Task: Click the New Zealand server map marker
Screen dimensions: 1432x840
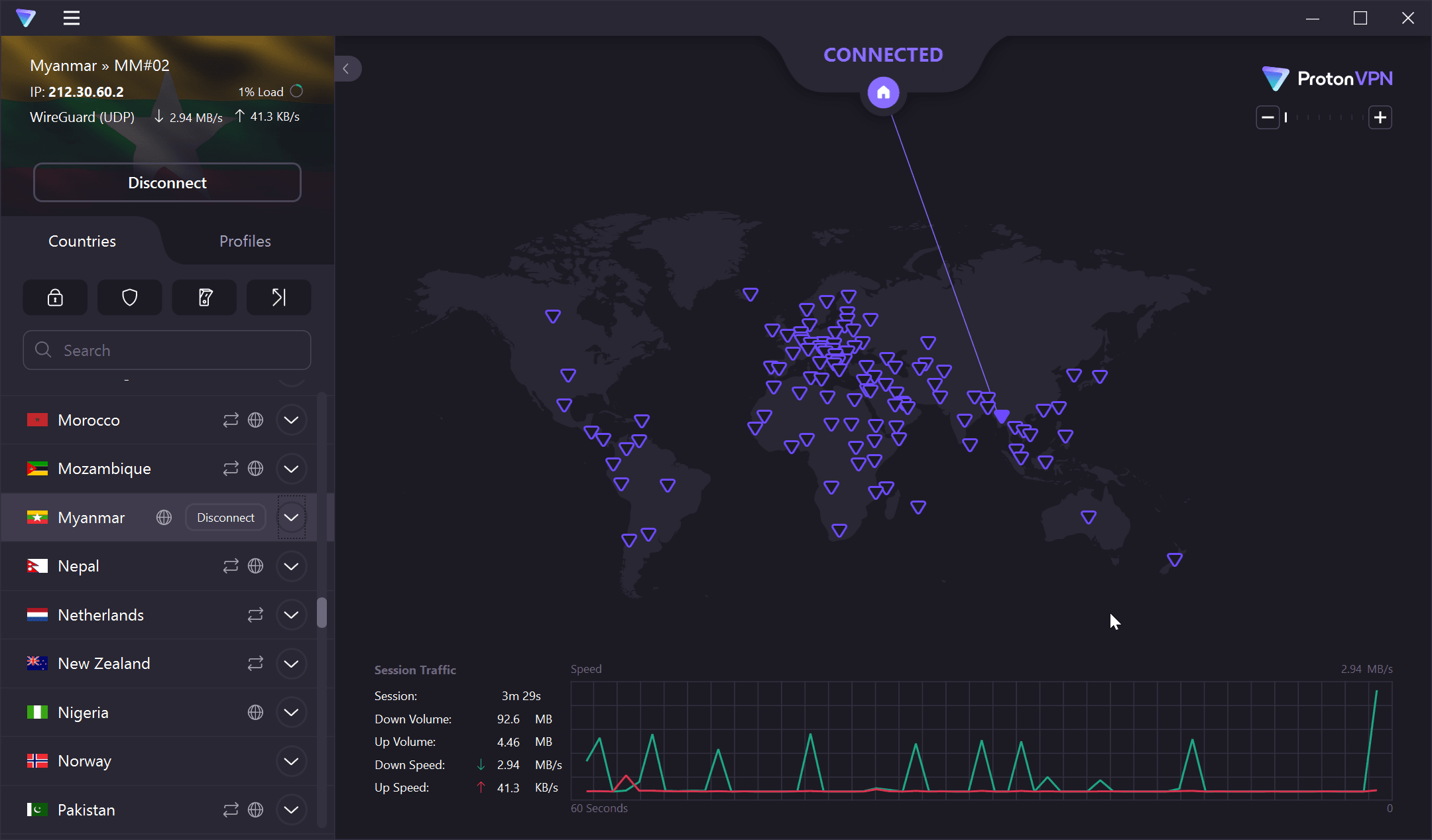Action: click(x=1175, y=560)
